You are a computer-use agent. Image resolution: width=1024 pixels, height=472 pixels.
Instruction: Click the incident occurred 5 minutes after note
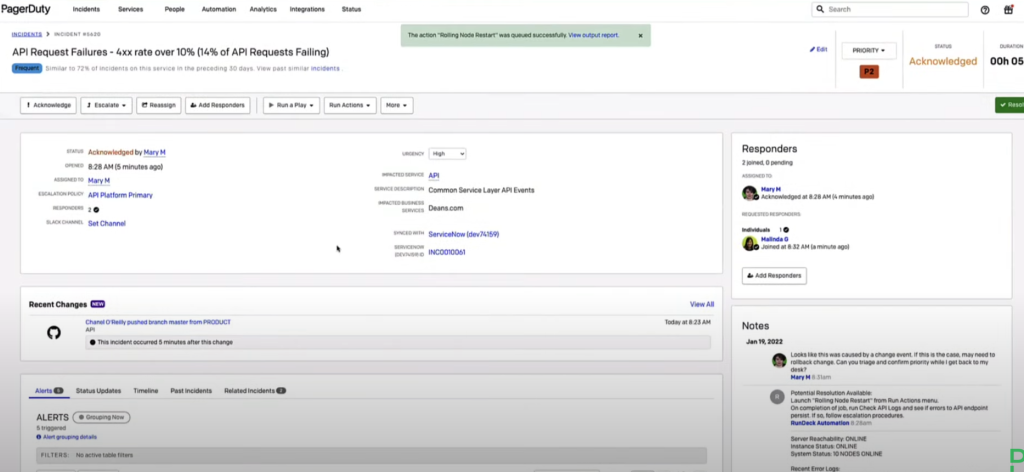click(x=398, y=342)
